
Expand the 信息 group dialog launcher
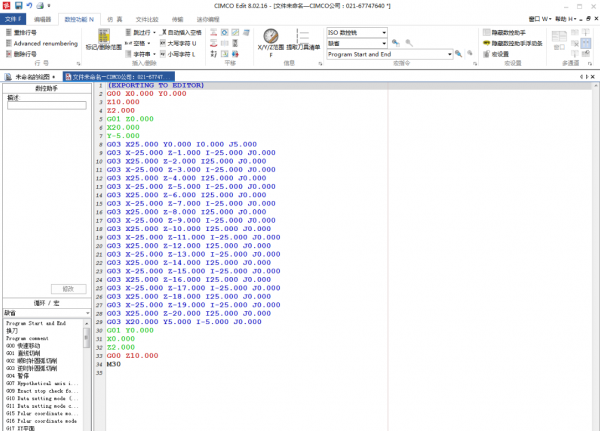[320, 64]
